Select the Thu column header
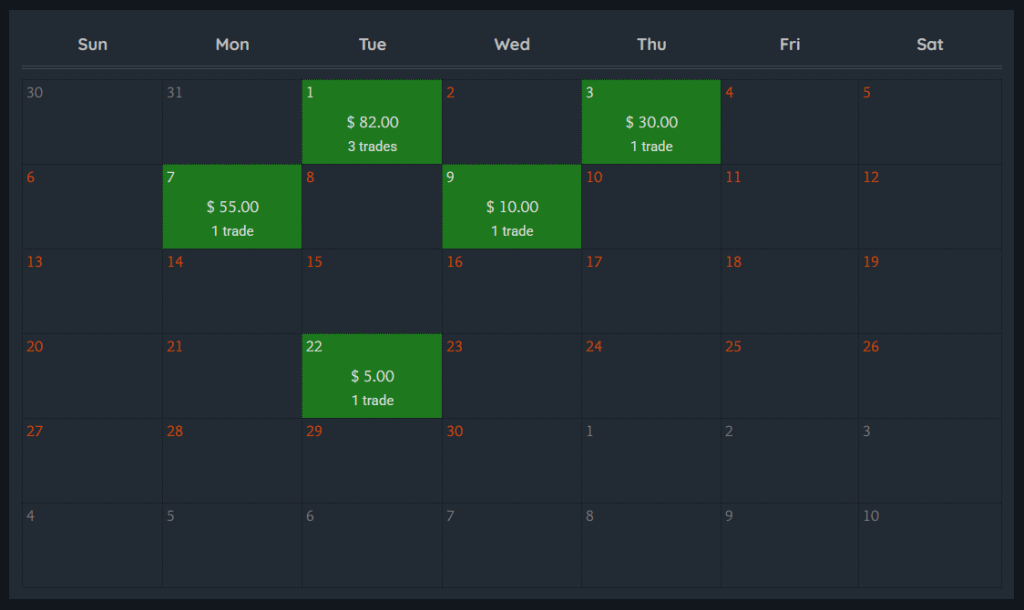Viewport: 1024px width, 610px height. tap(651, 44)
